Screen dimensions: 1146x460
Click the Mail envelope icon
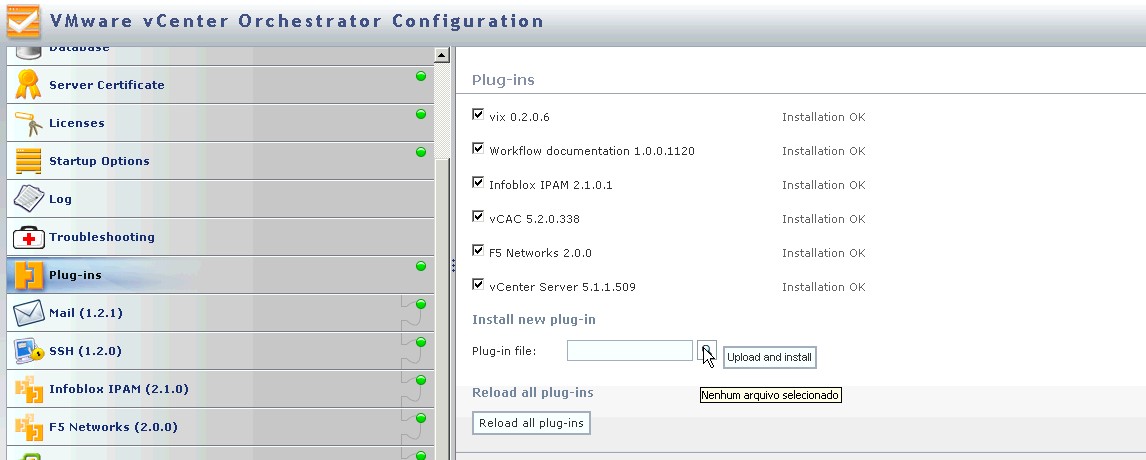pyautogui.click(x=28, y=313)
